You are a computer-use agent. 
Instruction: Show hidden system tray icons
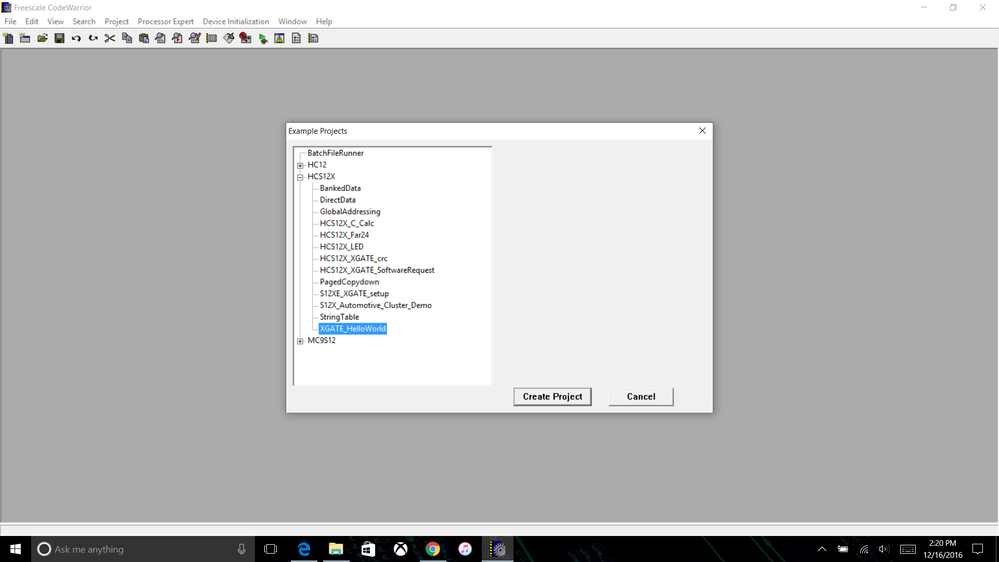[822, 549]
